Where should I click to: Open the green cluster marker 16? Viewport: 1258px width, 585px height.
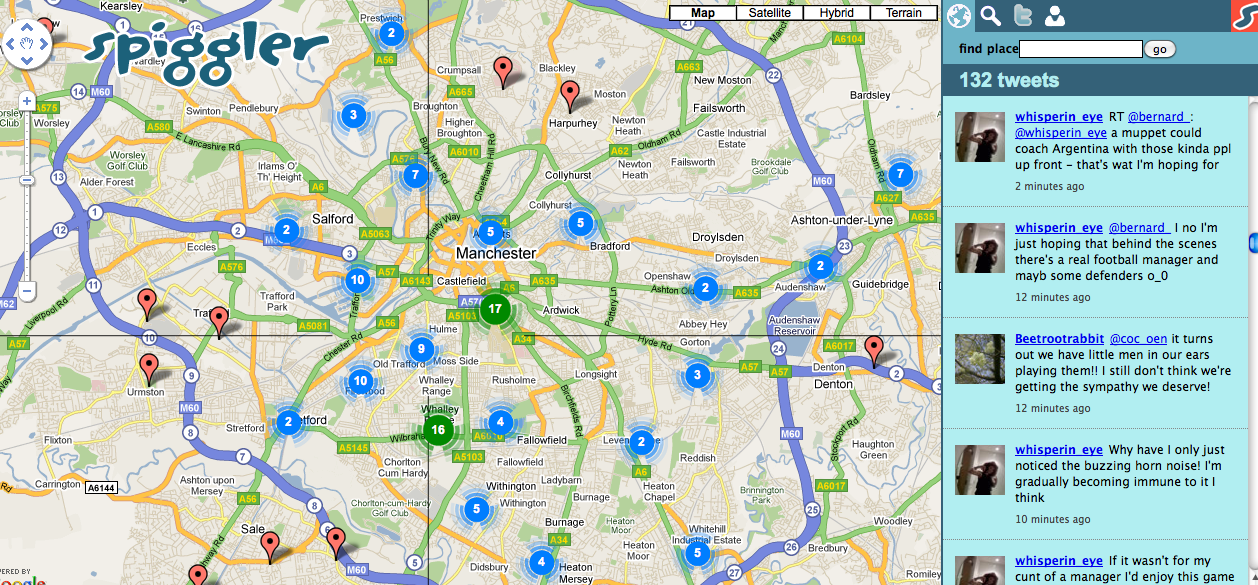coord(437,430)
